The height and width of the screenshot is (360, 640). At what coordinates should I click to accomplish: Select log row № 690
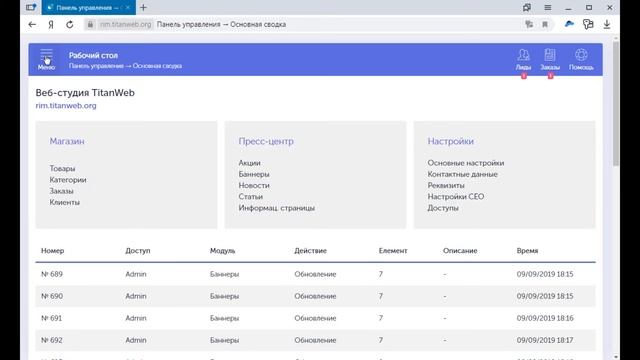[315, 296]
